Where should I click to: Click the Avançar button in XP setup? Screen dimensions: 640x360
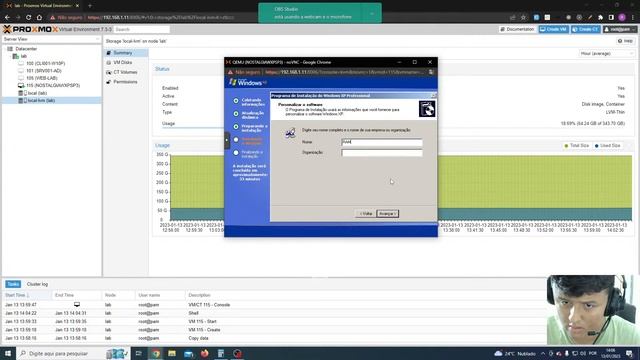[387, 214]
